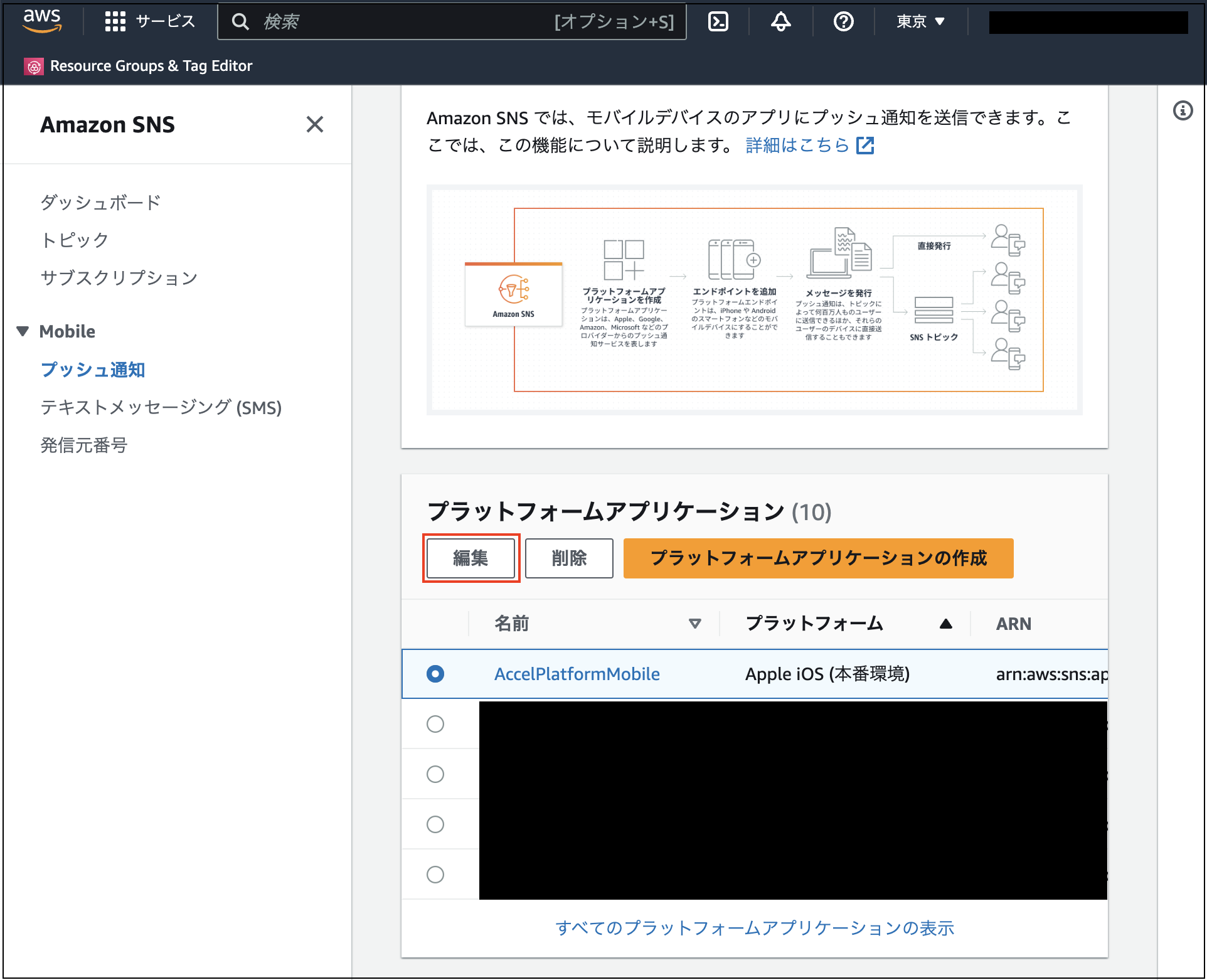1207x980 pixels.
Task: Close the Amazon SNS sidebar
Action: [x=314, y=124]
